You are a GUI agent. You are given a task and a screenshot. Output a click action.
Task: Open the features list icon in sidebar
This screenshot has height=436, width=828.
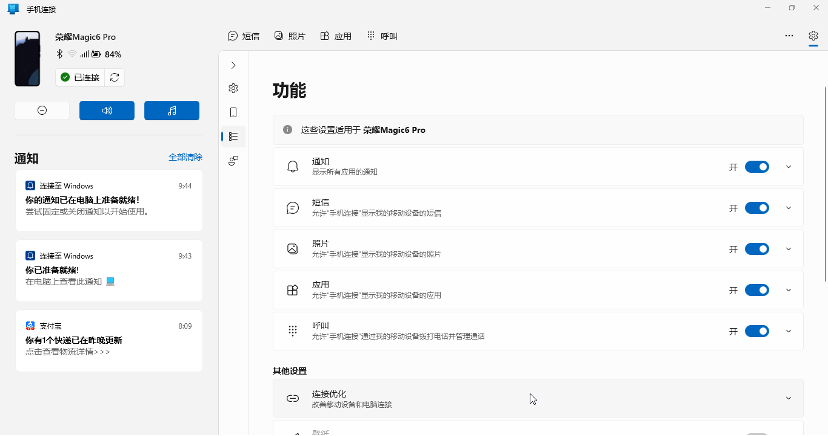click(233, 136)
